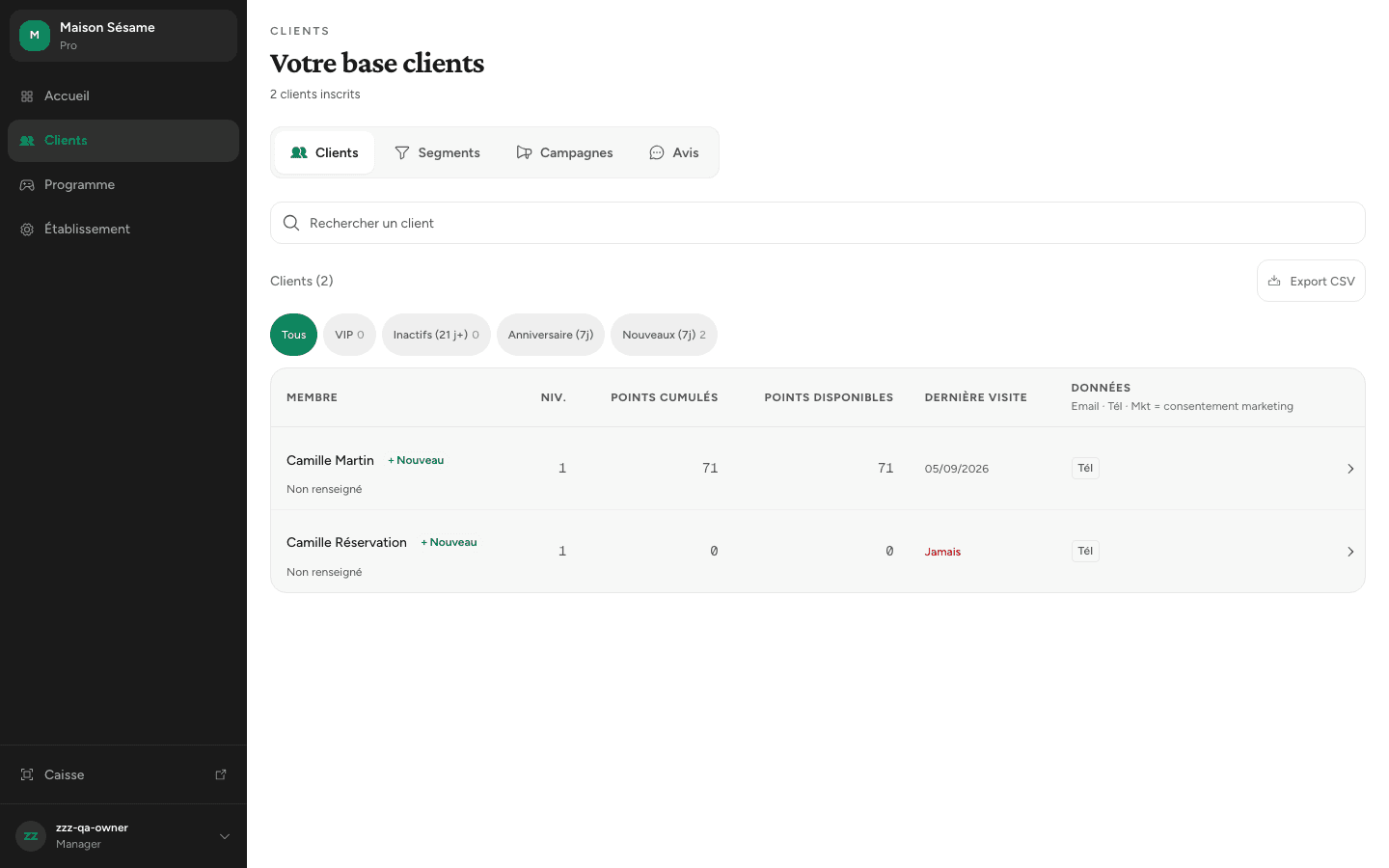Click the Nouveau tag beside Camille Réservation

pyautogui.click(x=449, y=542)
